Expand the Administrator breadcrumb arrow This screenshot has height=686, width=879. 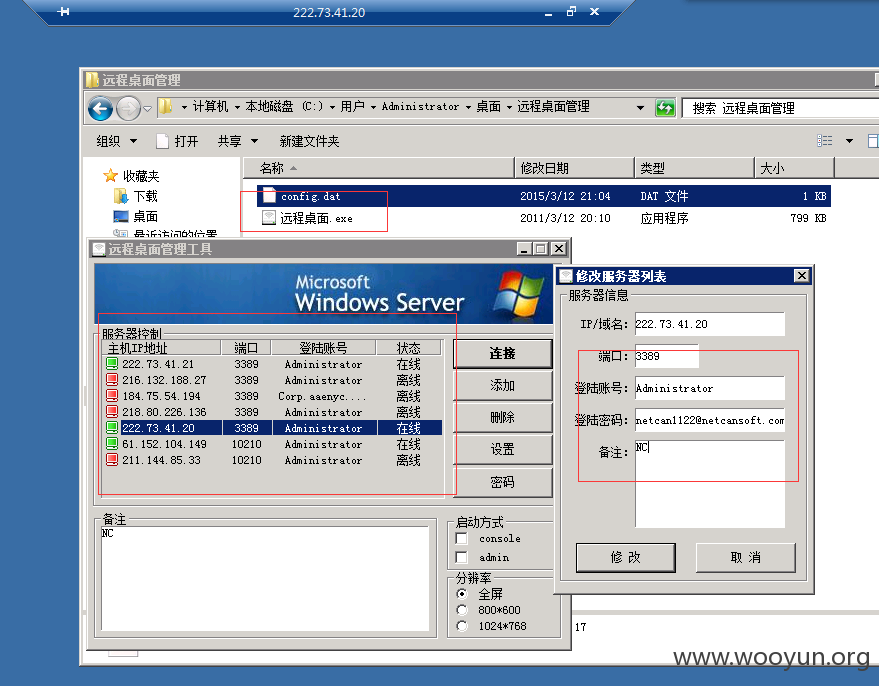468,107
